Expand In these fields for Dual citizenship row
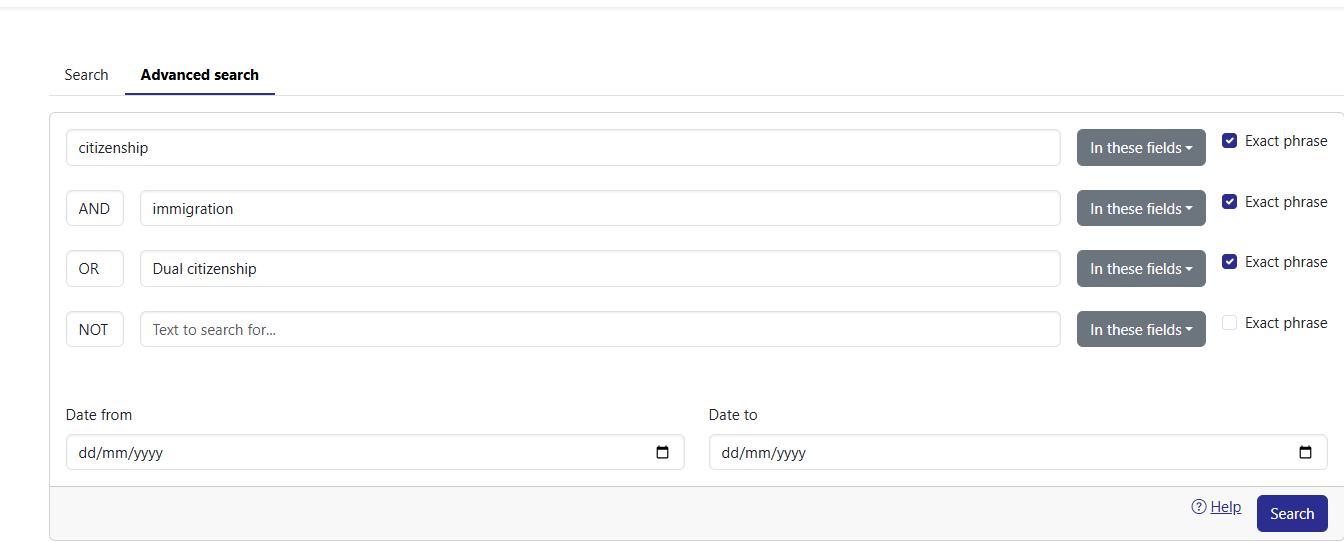This screenshot has width=1344, height=542. coord(1141,269)
